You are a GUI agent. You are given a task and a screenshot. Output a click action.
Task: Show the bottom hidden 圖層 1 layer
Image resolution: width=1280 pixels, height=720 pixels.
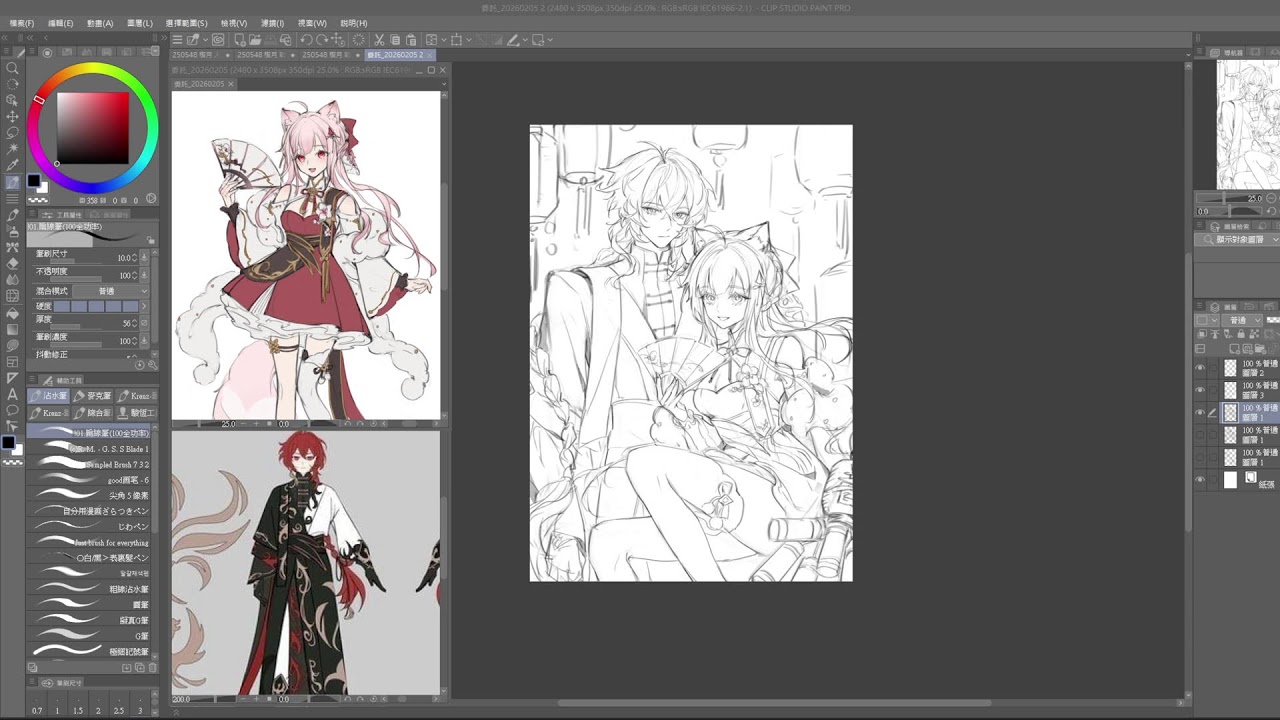click(x=1200, y=457)
